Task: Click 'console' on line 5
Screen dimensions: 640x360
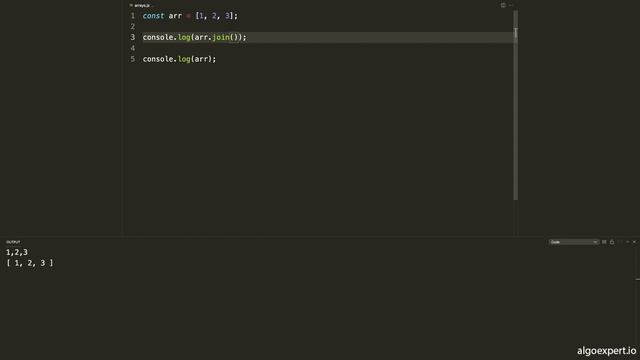Action: click(x=158, y=59)
